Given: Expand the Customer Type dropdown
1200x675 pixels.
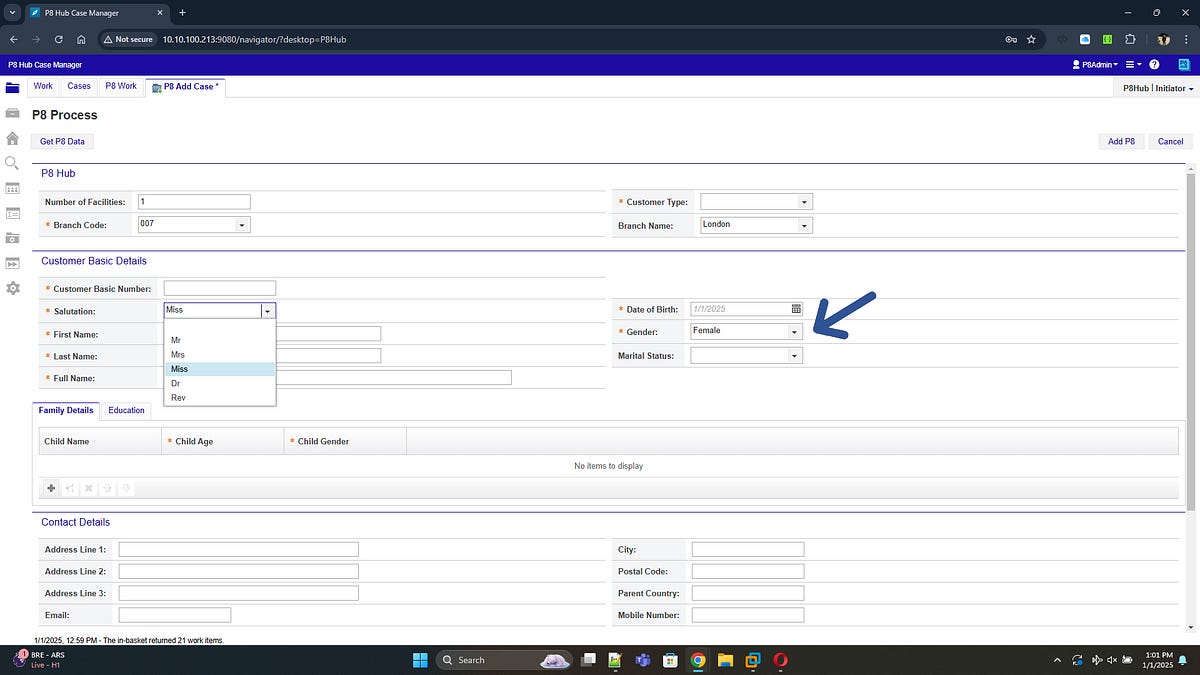Looking at the screenshot, I should [x=804, y=201].
